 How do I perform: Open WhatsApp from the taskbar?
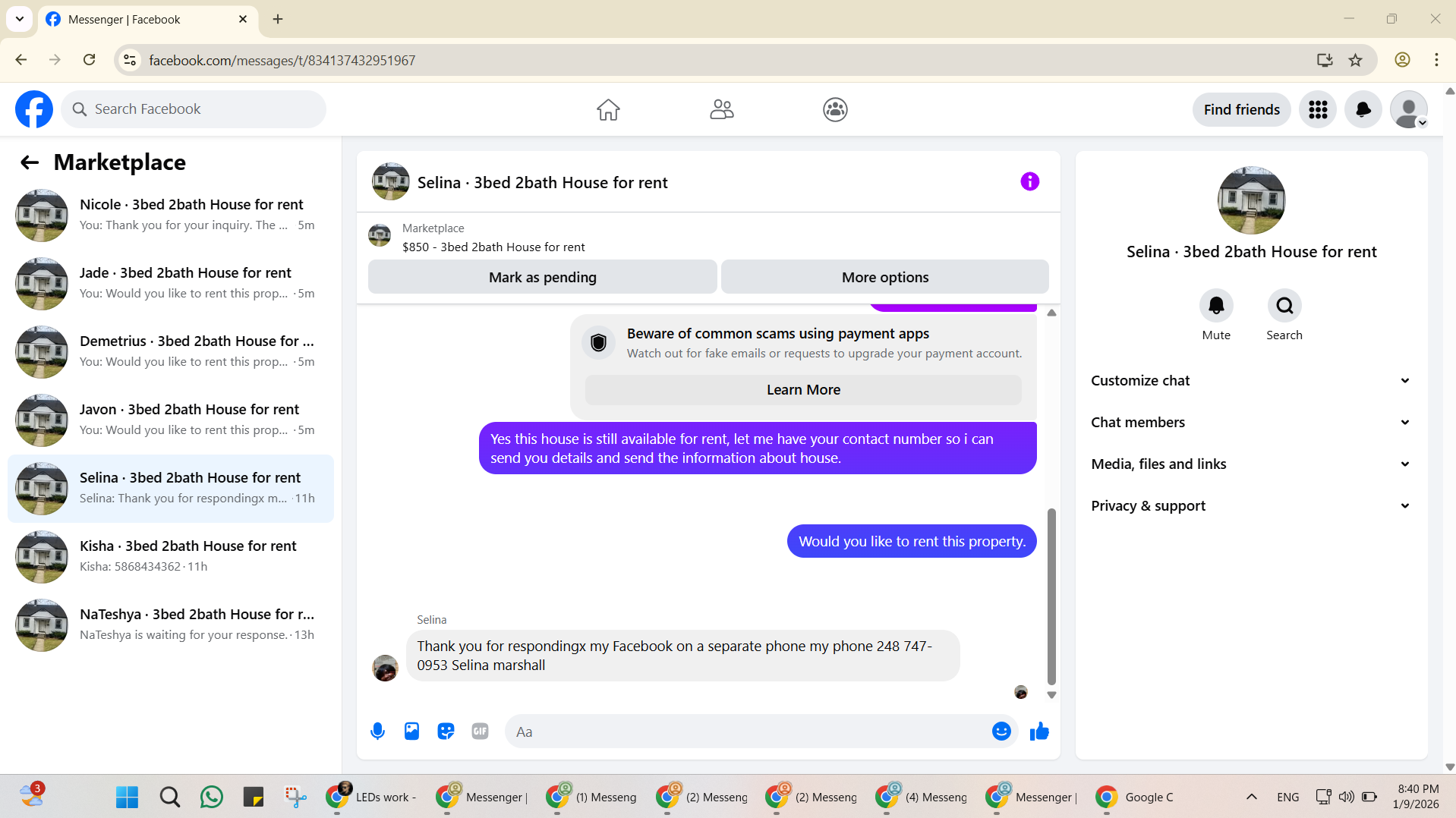(x=212, y=797)
